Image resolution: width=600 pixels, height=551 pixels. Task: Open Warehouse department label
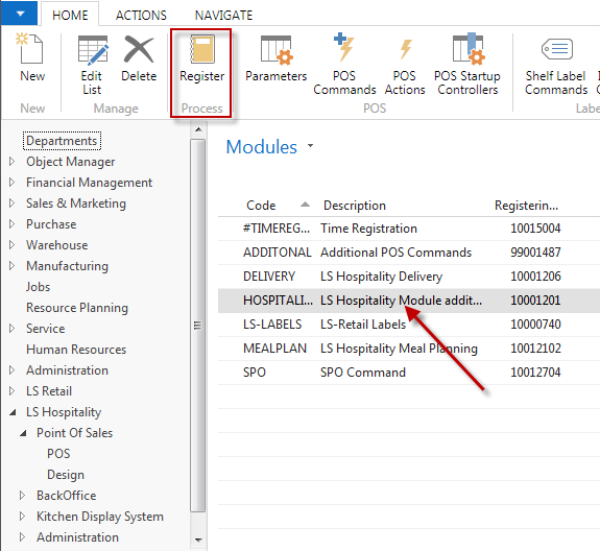[x=57, y=245]
